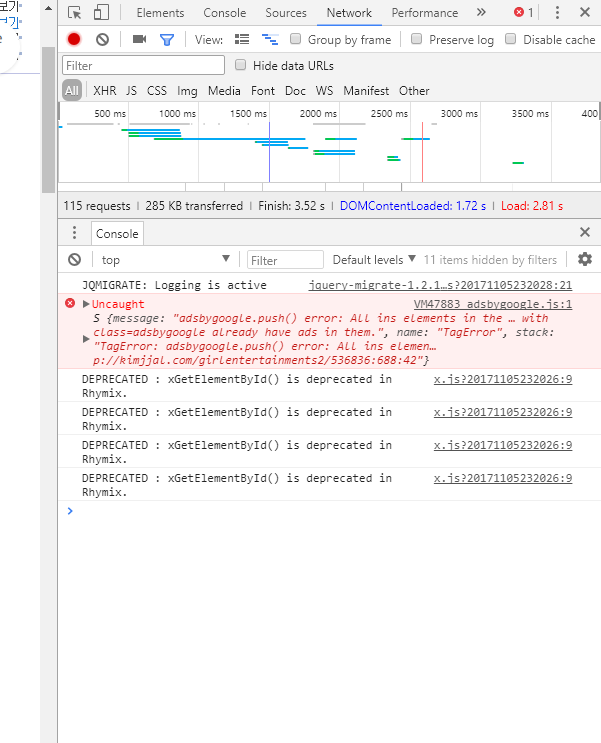601x743 pixels.
Task: Check the Disable cache option
Action: (511, 39)
